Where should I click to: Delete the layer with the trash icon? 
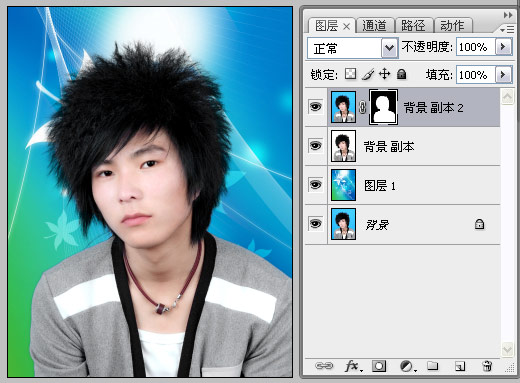point(487,366)
